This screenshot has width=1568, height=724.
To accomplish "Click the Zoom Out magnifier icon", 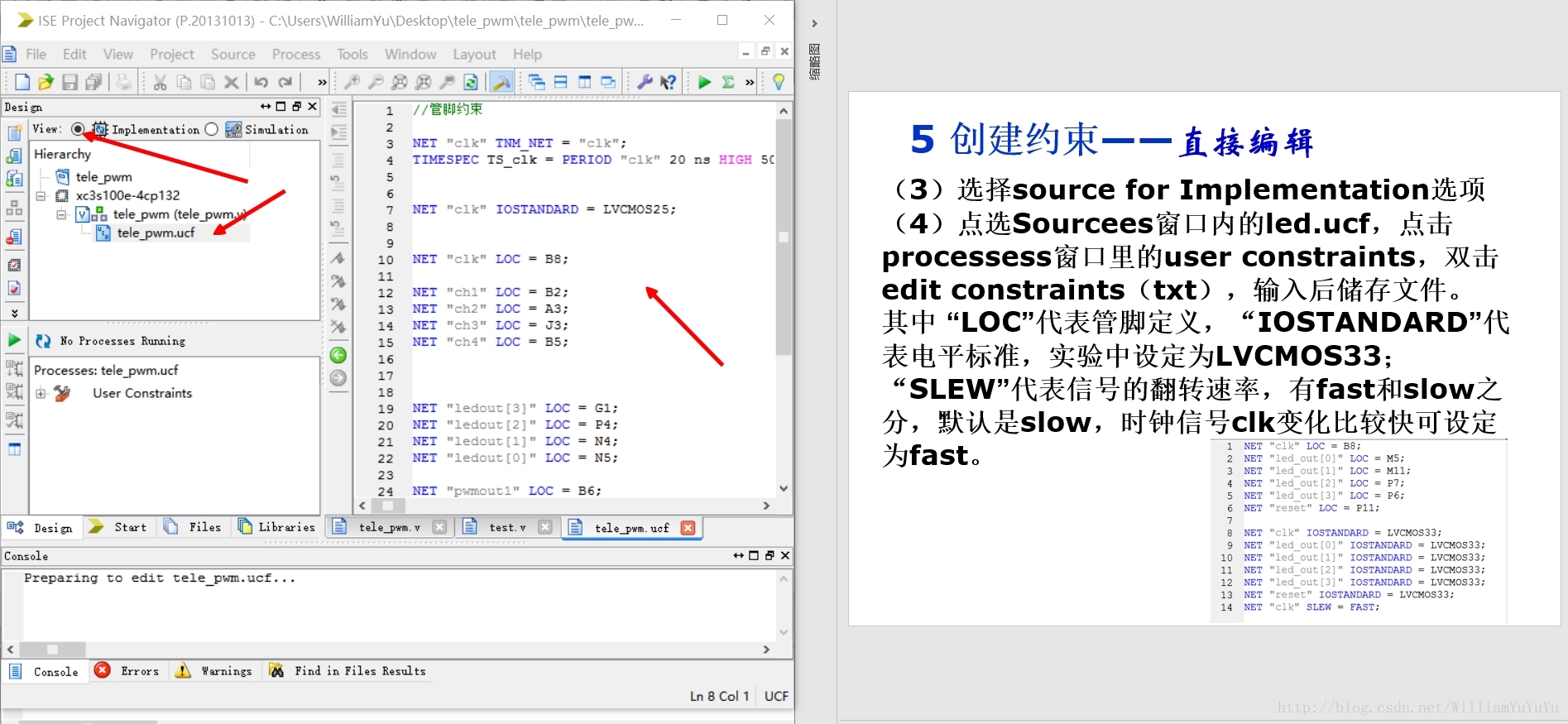I will (x=376, y=82).
